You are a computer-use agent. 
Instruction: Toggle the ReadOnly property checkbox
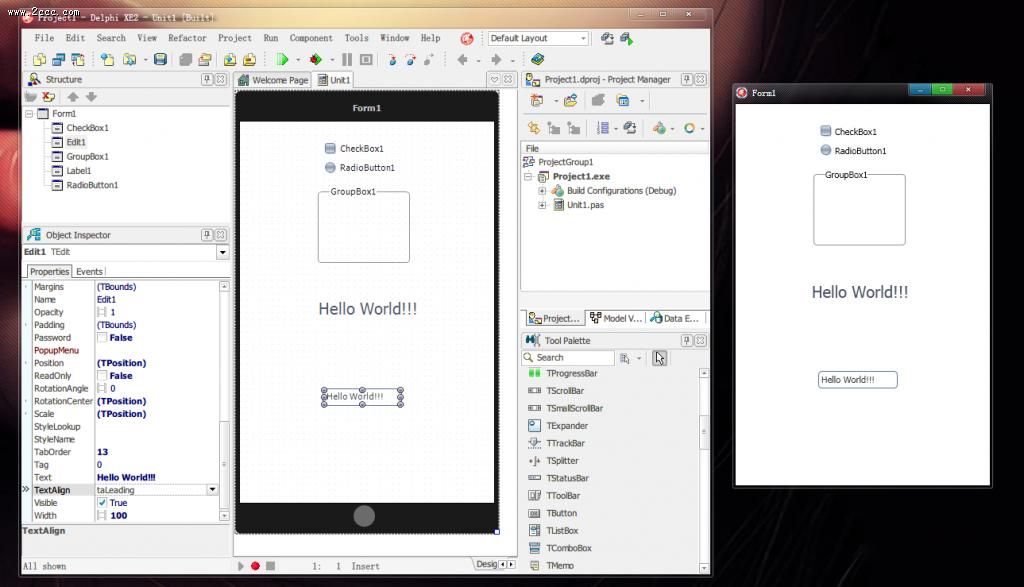click(102, 375)
